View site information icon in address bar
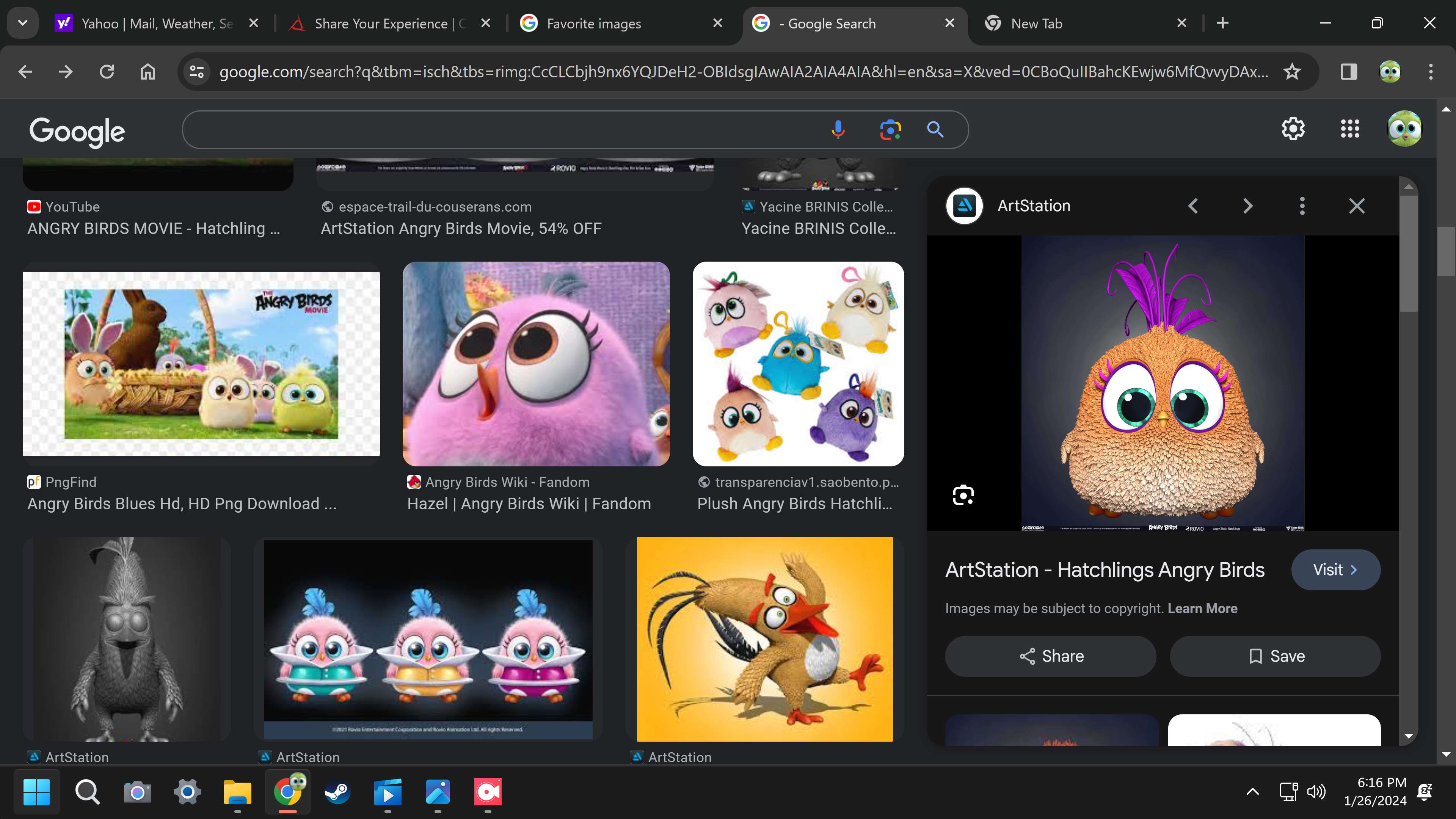1456x819 pixels. pos(196,72)
